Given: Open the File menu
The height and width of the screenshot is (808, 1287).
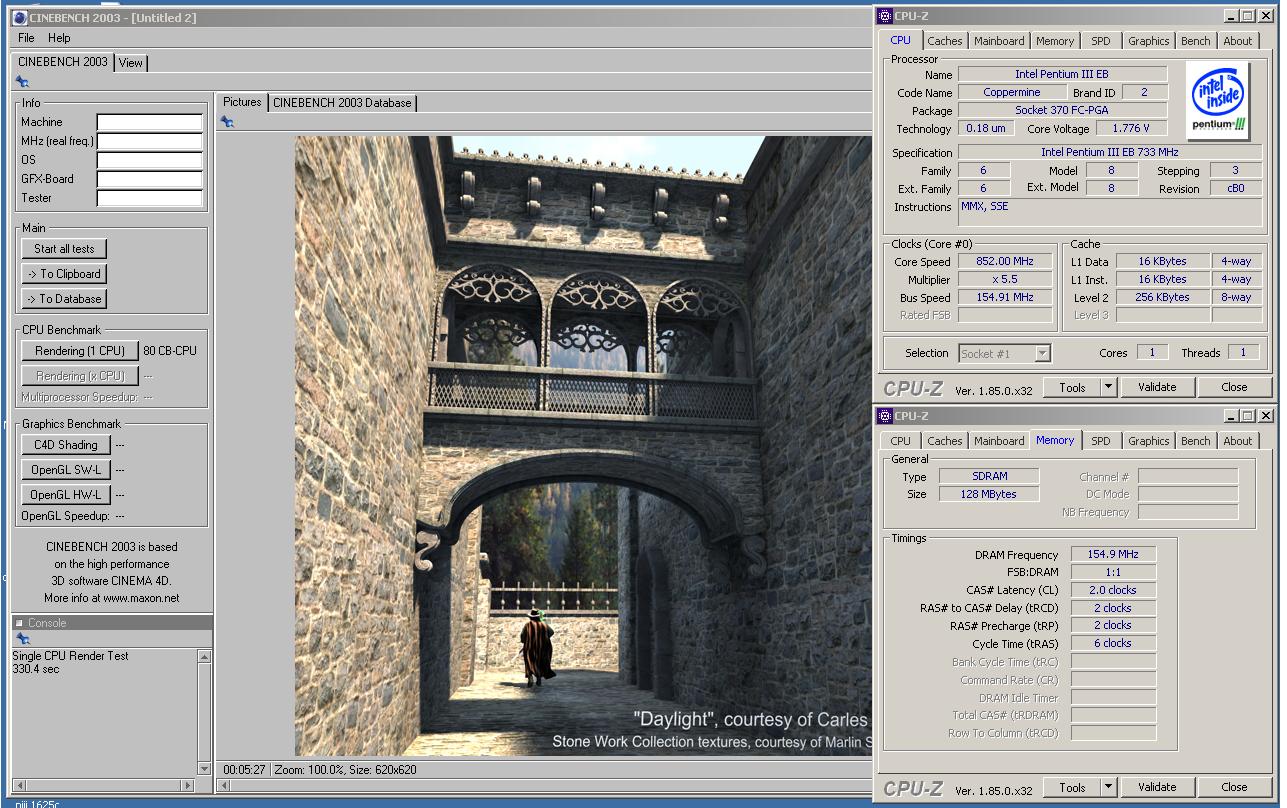Looking at the screenshot, I should coord(27,38).
